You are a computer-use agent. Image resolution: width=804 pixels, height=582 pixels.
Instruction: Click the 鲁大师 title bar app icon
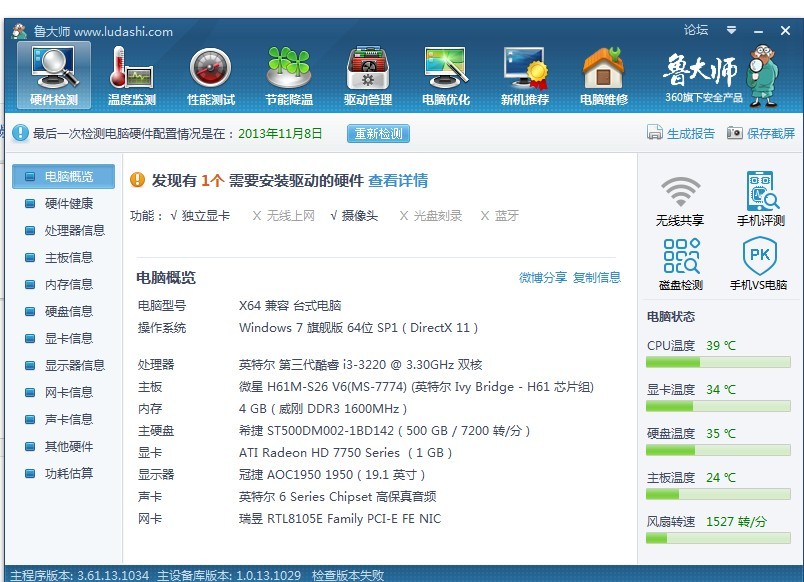(19, 31)
